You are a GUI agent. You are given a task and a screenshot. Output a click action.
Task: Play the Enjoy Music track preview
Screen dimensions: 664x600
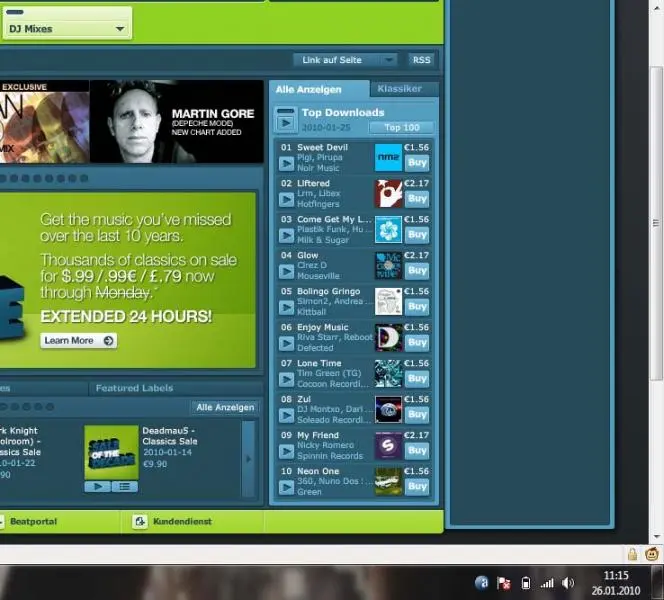(286, 343)
